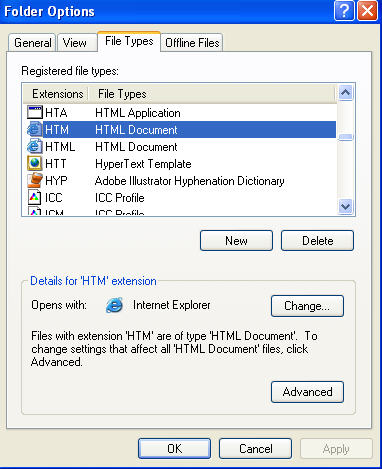Click the Internet Explorer icon beside Opens with
The height and width of the screenshot is (469, 382).
(x=114, y=305)
